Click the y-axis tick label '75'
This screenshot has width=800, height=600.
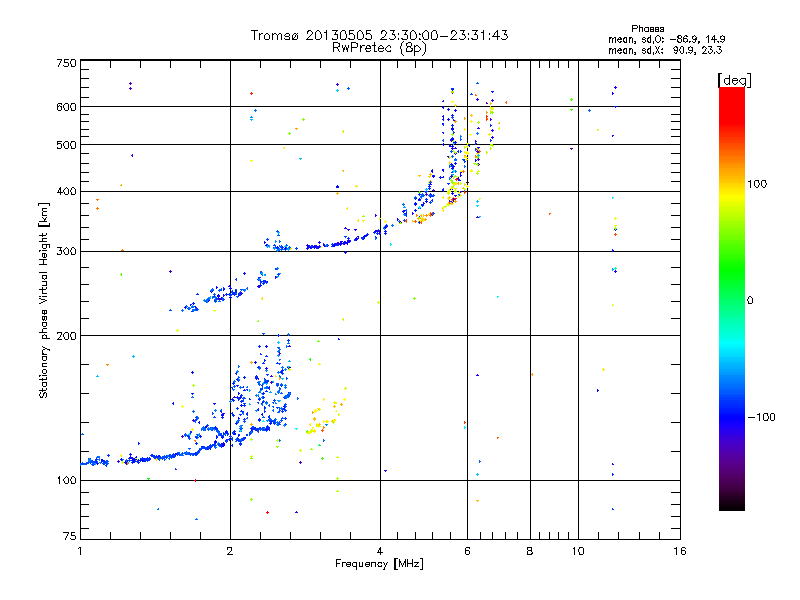(70, 536)
